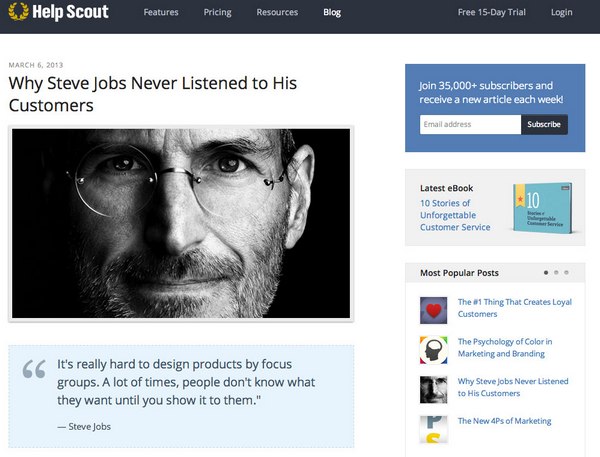Open the 10 Stories of Unforgettable Customer Service link
The image size is (600, 457).
coord(455,215)
